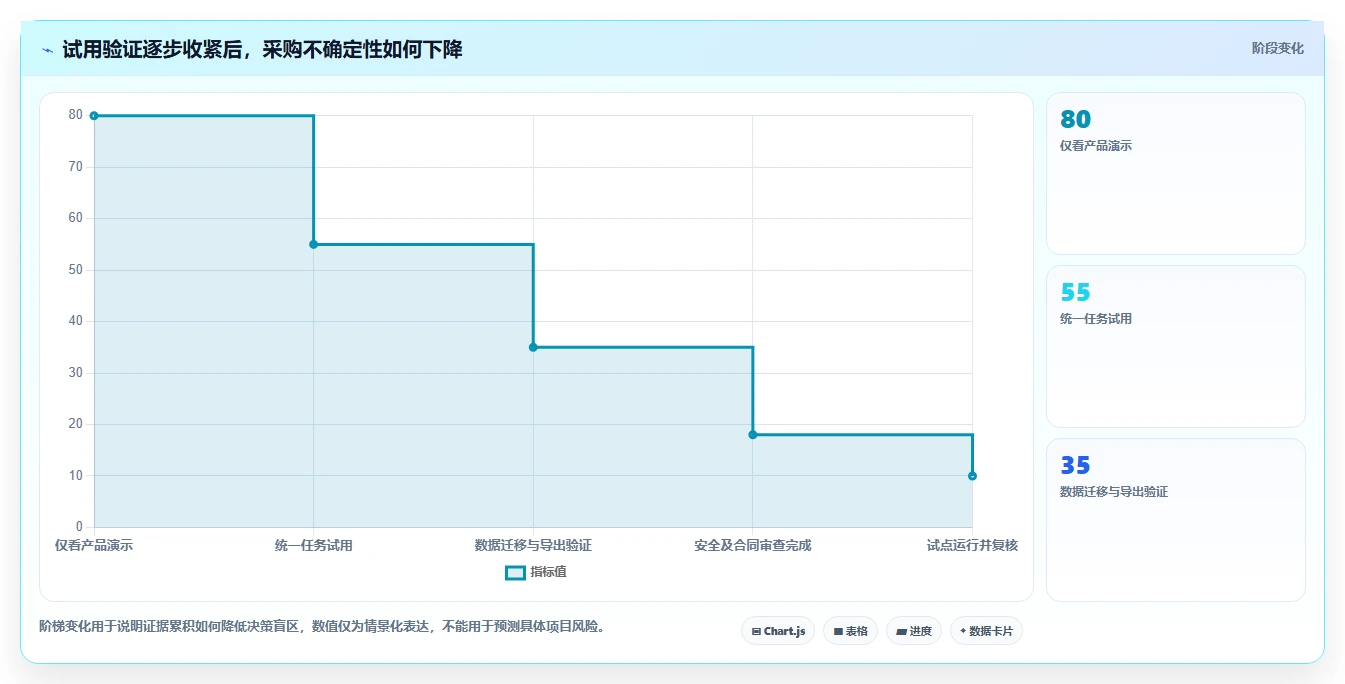Click the 统一任务试用 x-axis label
This screenshot has height=684, width=1345.
313,545
